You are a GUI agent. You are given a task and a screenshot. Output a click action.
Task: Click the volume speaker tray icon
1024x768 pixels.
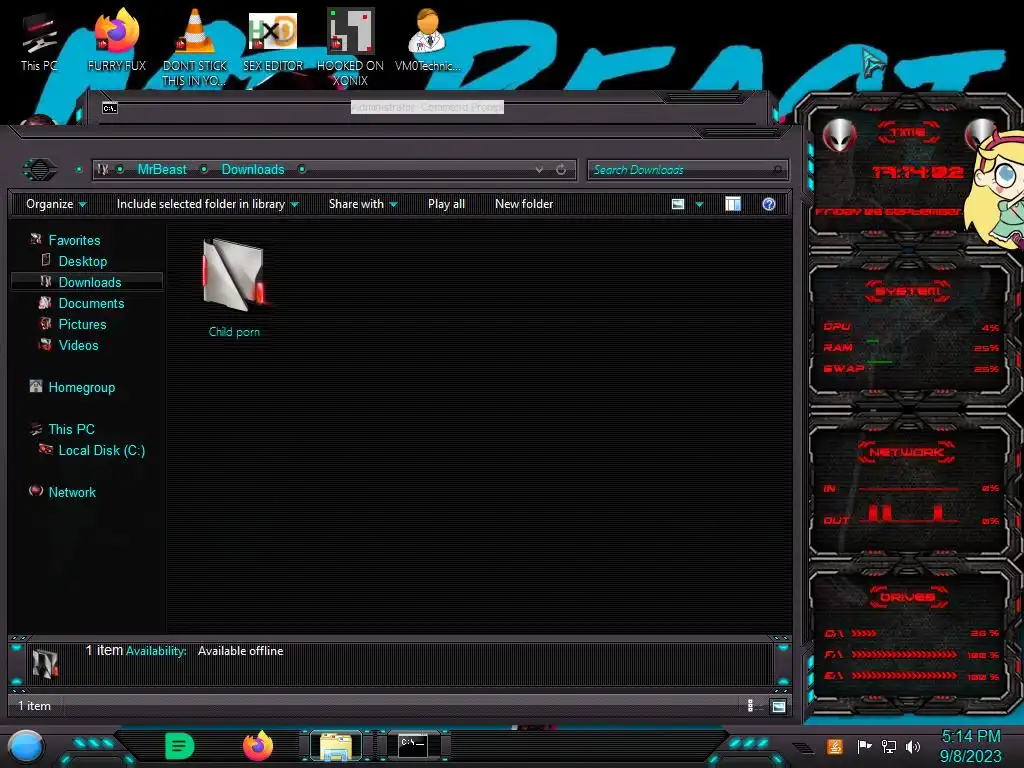pyautogui.click(x=913, y=746)
